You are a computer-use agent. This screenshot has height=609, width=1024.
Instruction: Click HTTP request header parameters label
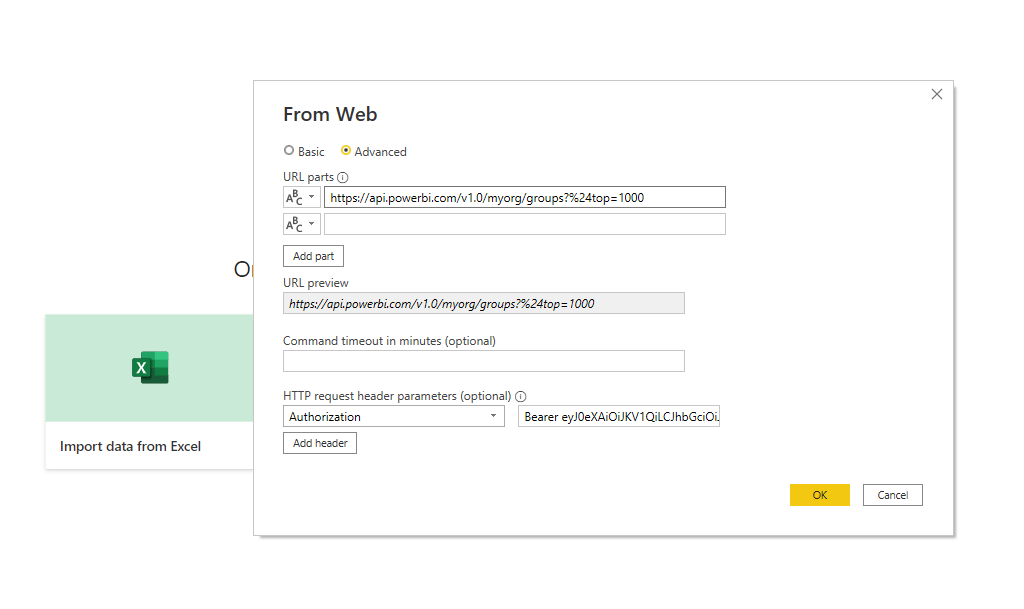point(397,396)
